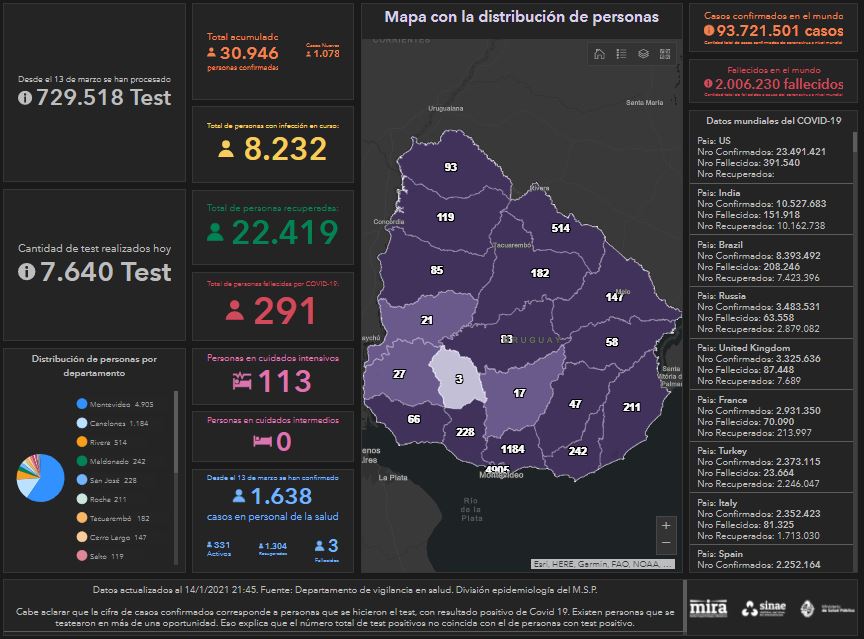
Task: Click the mira logo in the footer
Action: pos(709,608)
